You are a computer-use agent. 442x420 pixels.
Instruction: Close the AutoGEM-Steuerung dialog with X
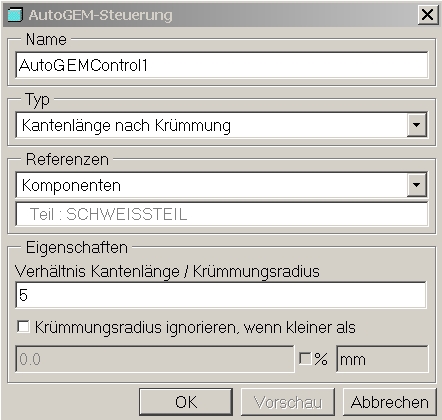428,15
